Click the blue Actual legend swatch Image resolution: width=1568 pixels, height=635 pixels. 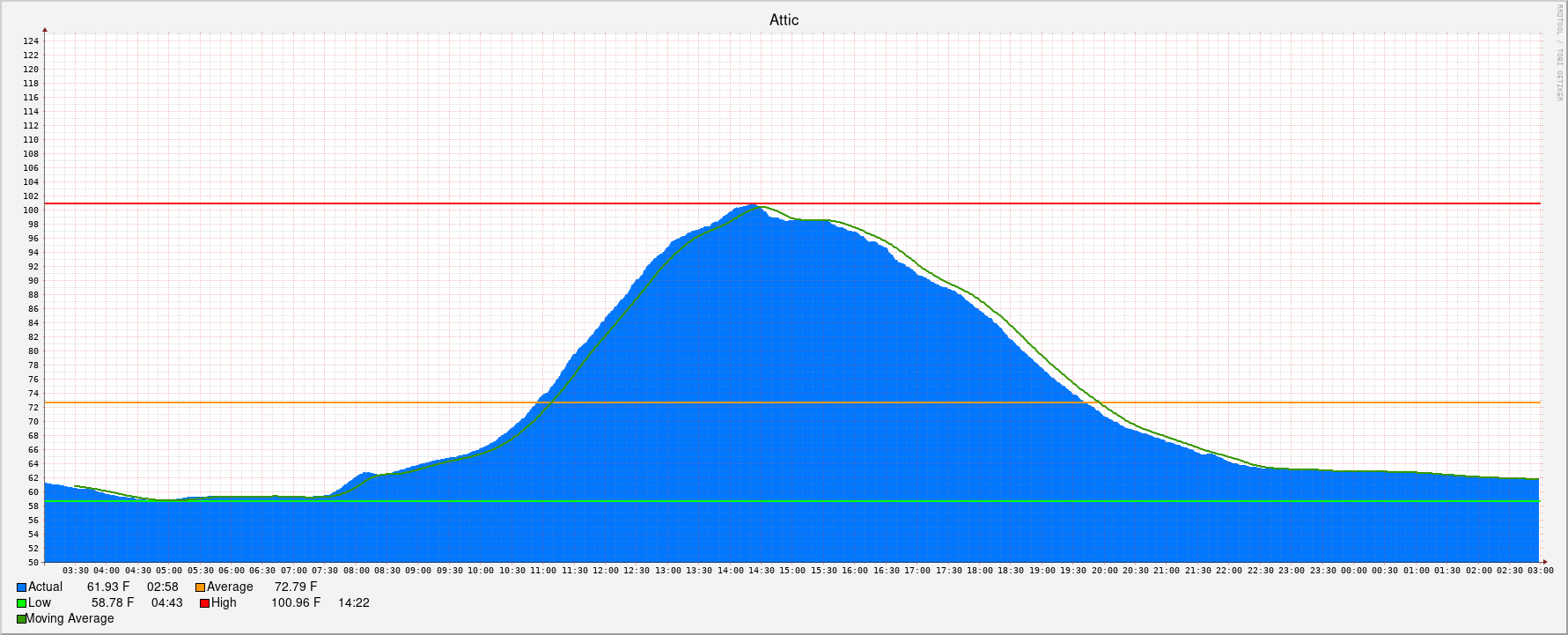(x=22, y=587)
